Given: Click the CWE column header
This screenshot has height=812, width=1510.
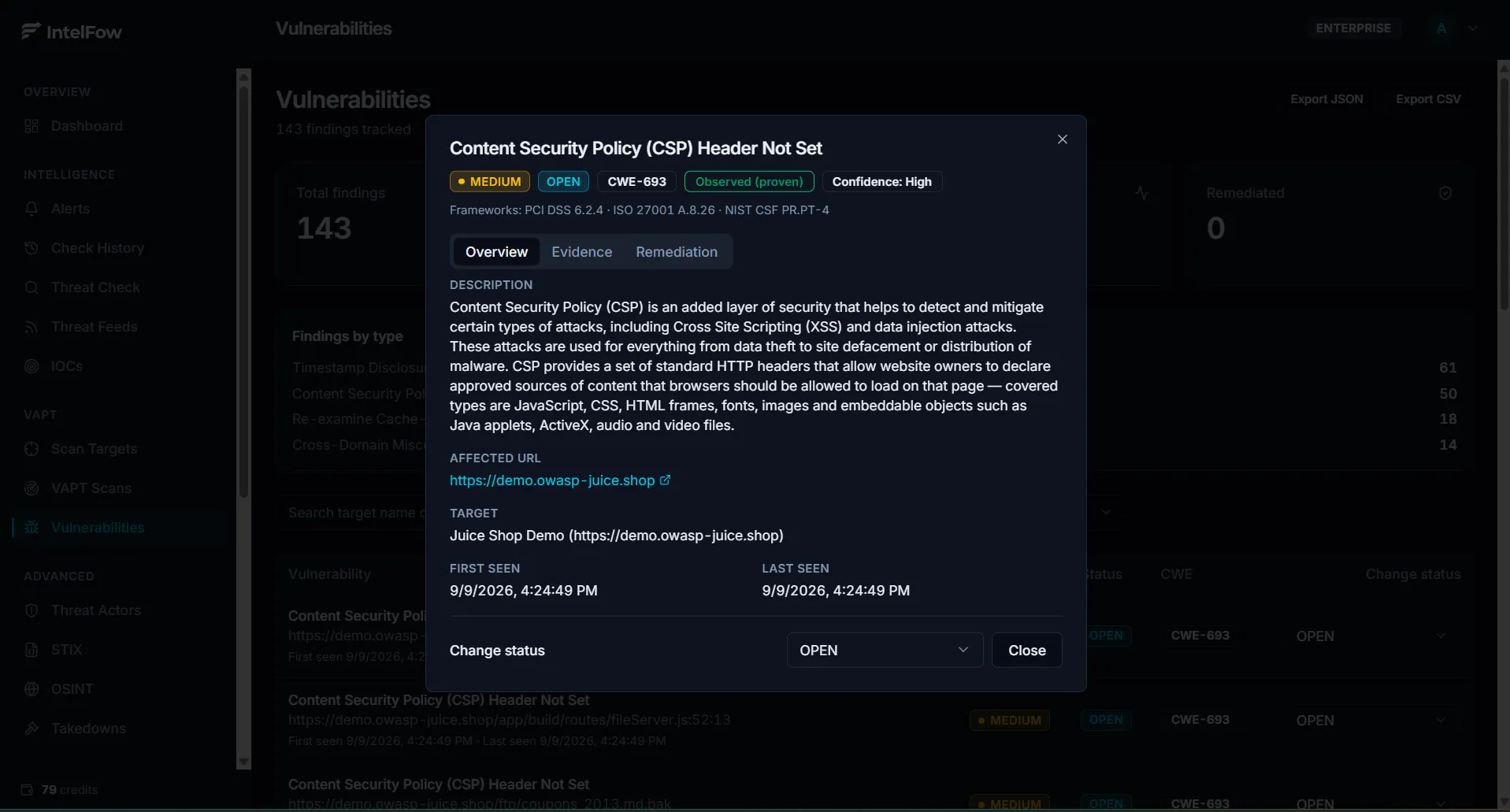Looking at the screenshot, I should coord(1176,574).
